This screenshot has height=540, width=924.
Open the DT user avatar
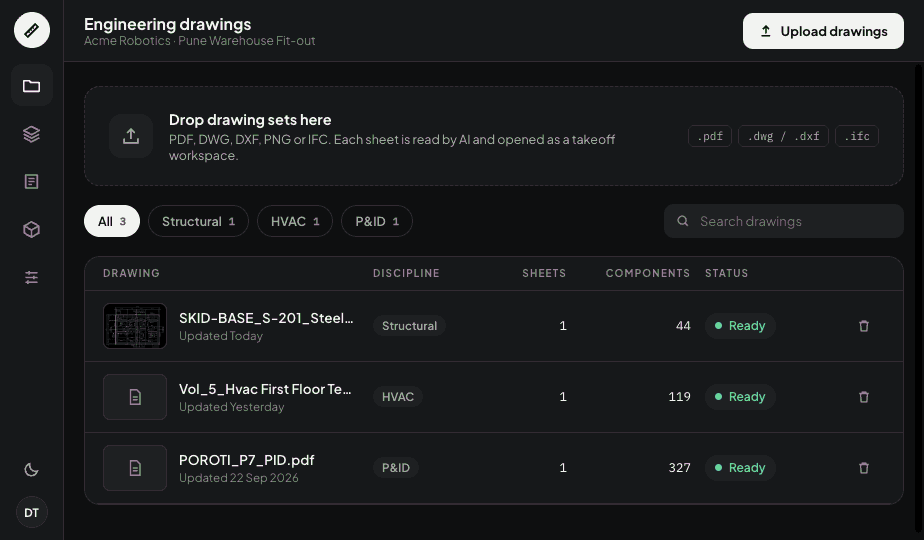point(32,513)
